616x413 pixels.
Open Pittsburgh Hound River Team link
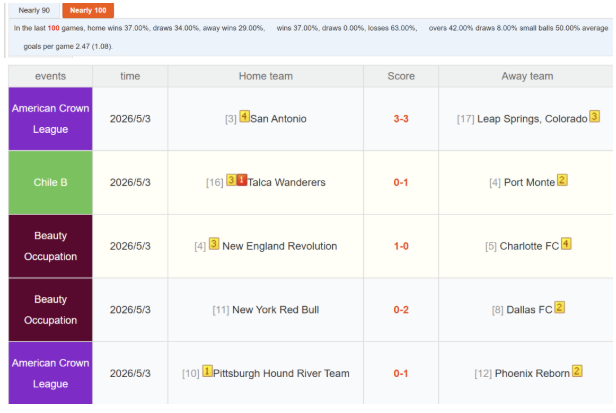tap(281, 373)
